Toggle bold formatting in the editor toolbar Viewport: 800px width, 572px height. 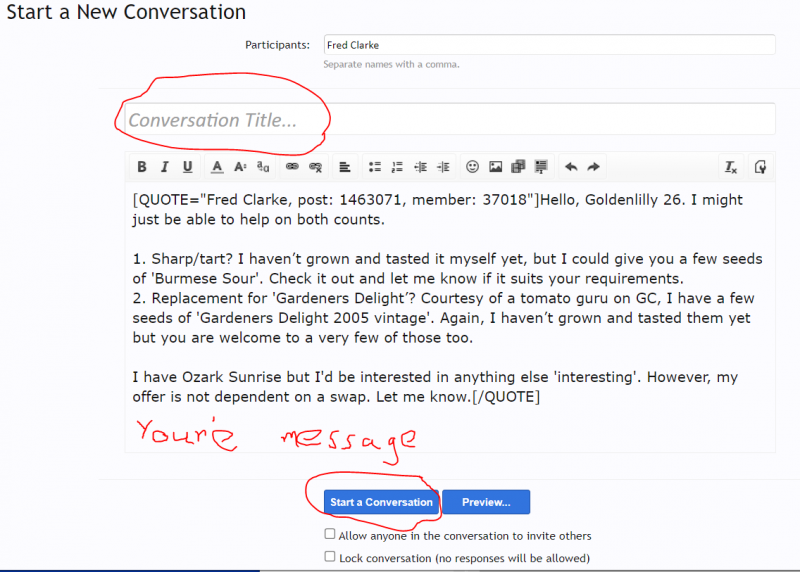(142, 167)
